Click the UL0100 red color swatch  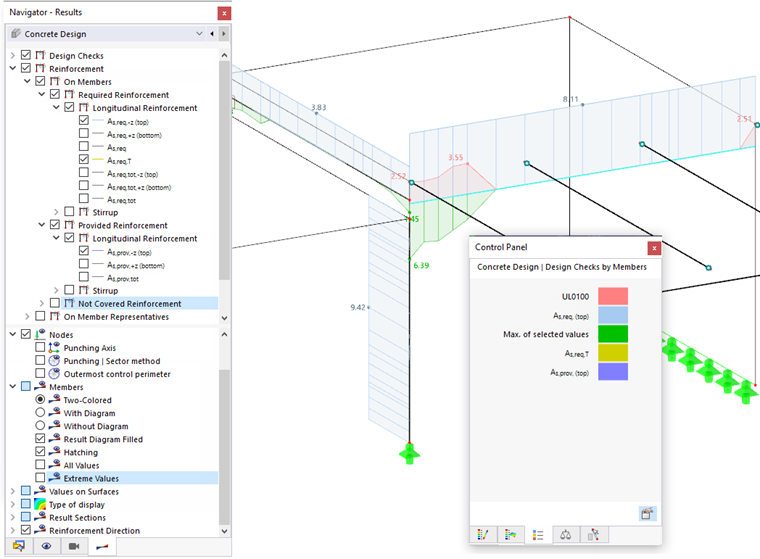tap(613, 296)
